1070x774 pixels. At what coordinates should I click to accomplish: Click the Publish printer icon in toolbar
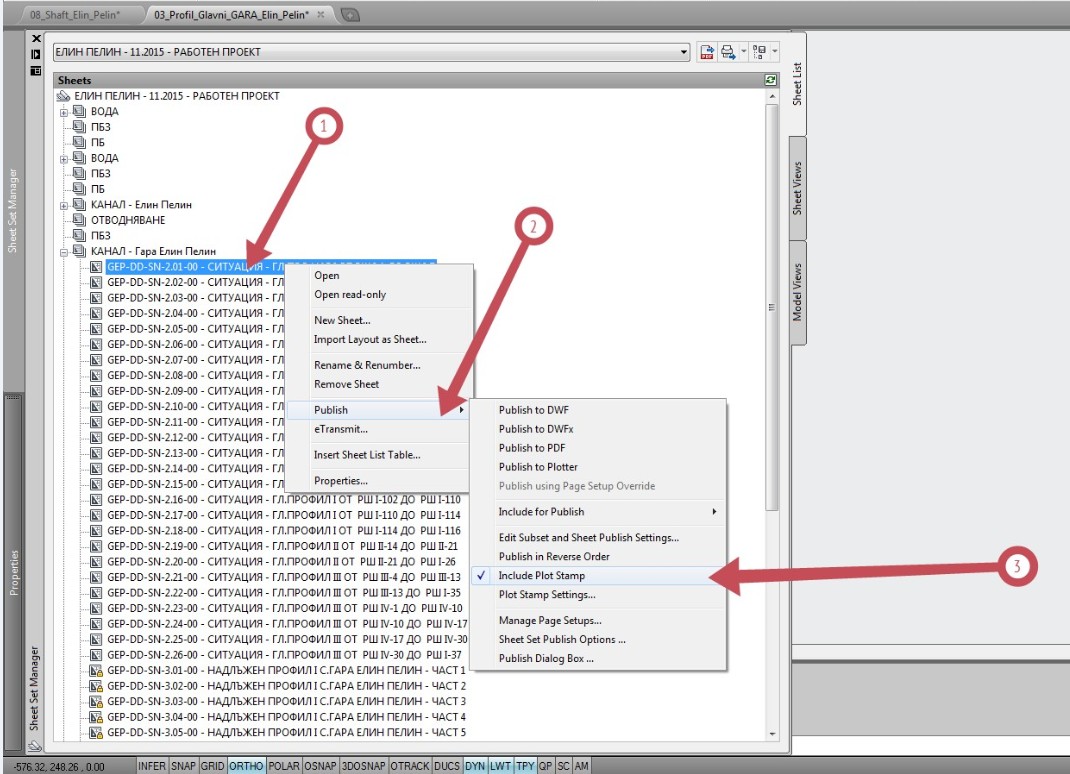coord(727,52)
